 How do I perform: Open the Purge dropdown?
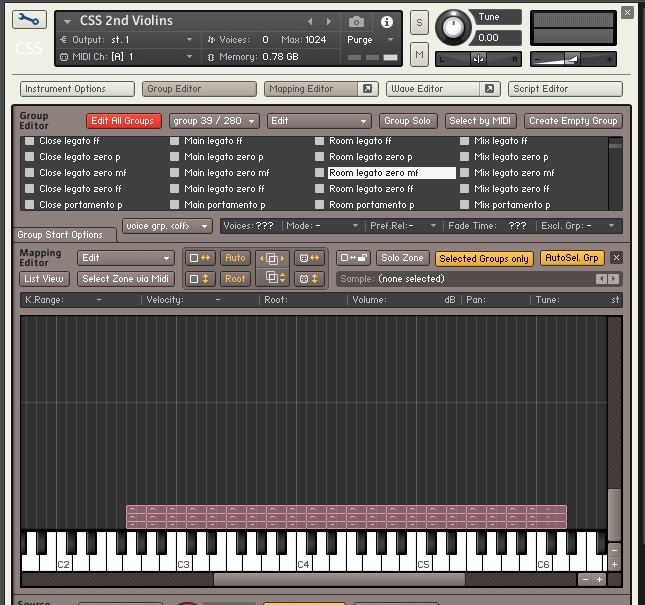point(370,40)
